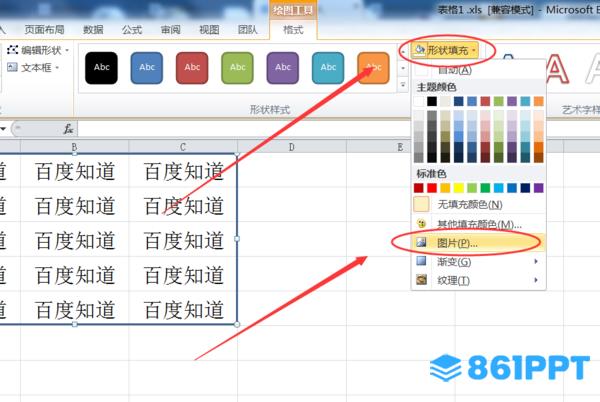Open the 形状填充 dropdown

pyautogui.click(x=445, y=50)
